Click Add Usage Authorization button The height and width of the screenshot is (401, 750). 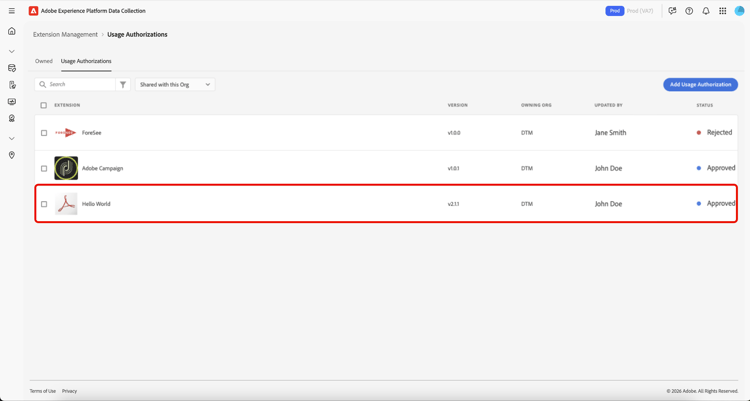click(700, 84)
